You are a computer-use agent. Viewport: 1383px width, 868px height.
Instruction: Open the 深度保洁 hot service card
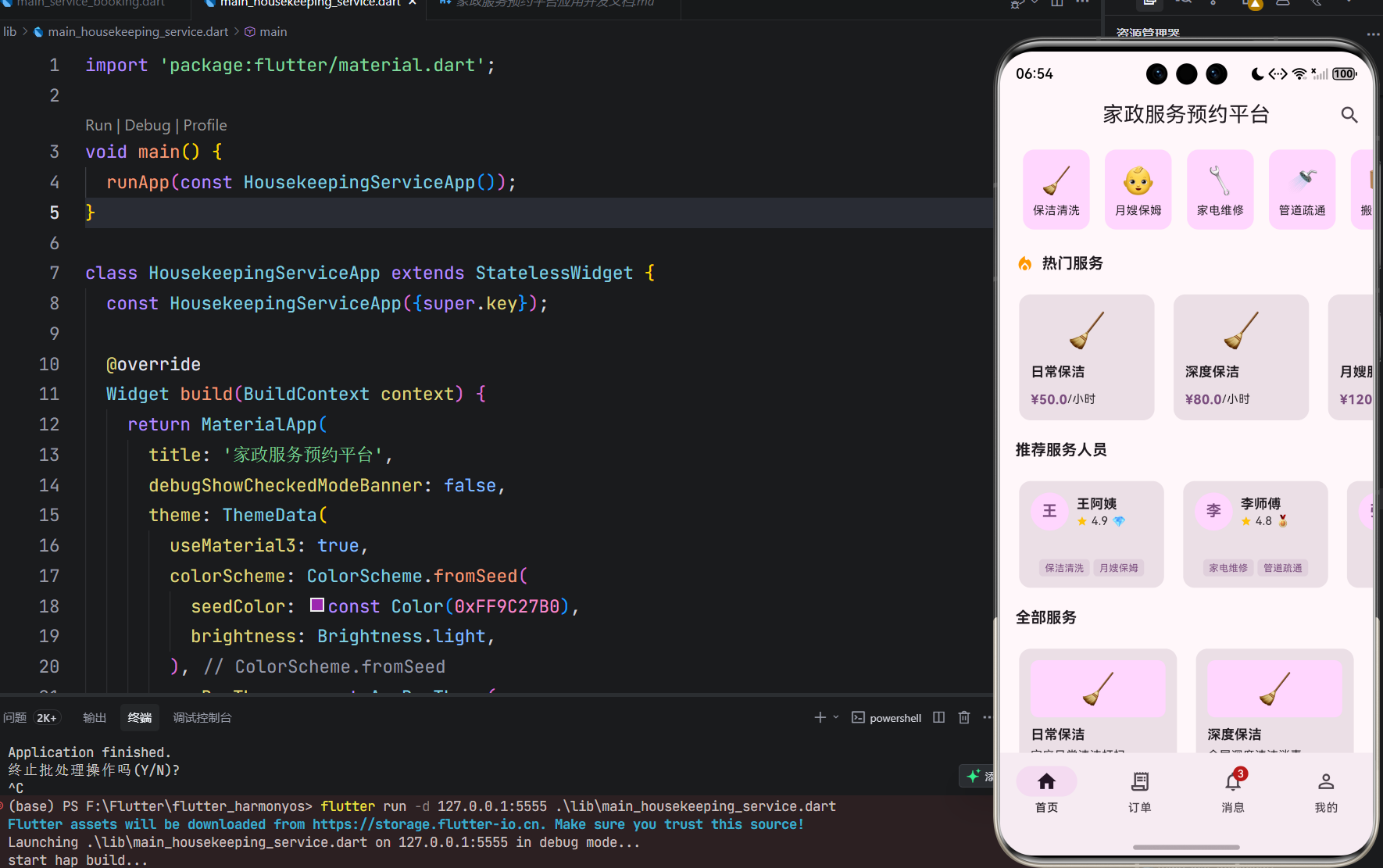[1241, 357]
